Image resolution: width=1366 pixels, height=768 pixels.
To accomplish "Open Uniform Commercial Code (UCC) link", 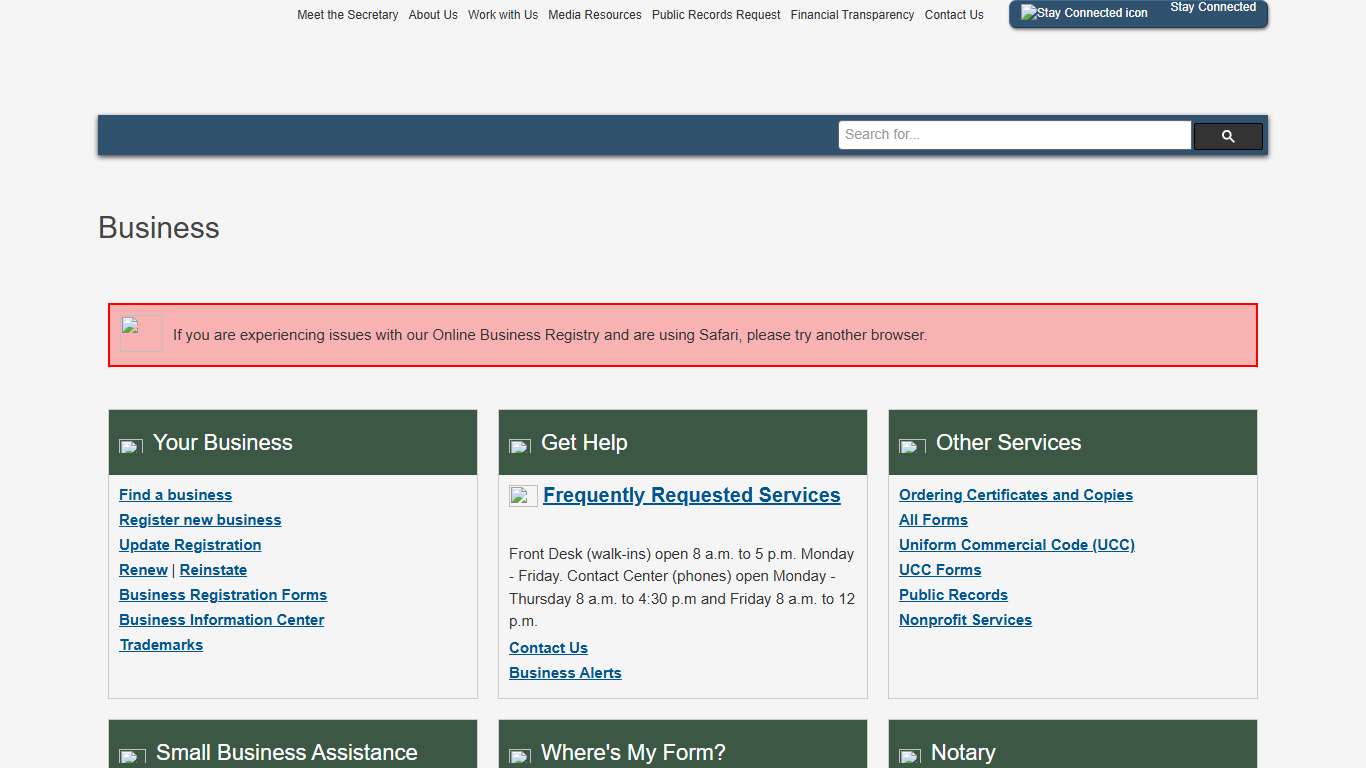I will pyautogui.click(x=1016, y=545).
